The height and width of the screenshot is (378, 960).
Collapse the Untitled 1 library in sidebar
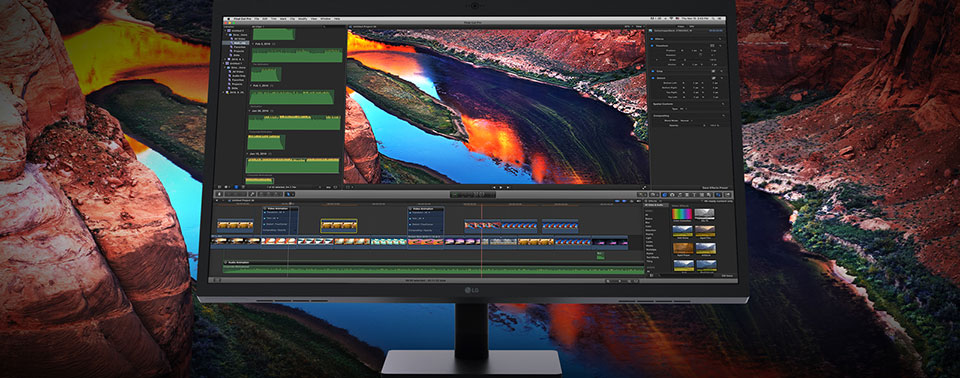tap(224, 63)
